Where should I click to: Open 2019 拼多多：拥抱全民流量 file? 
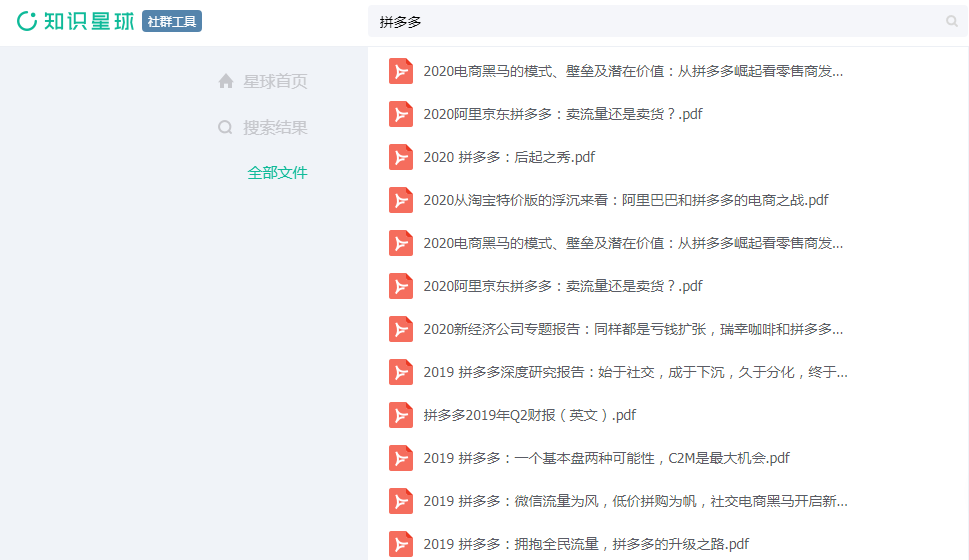pyautogui.click(x=586, y=544)
